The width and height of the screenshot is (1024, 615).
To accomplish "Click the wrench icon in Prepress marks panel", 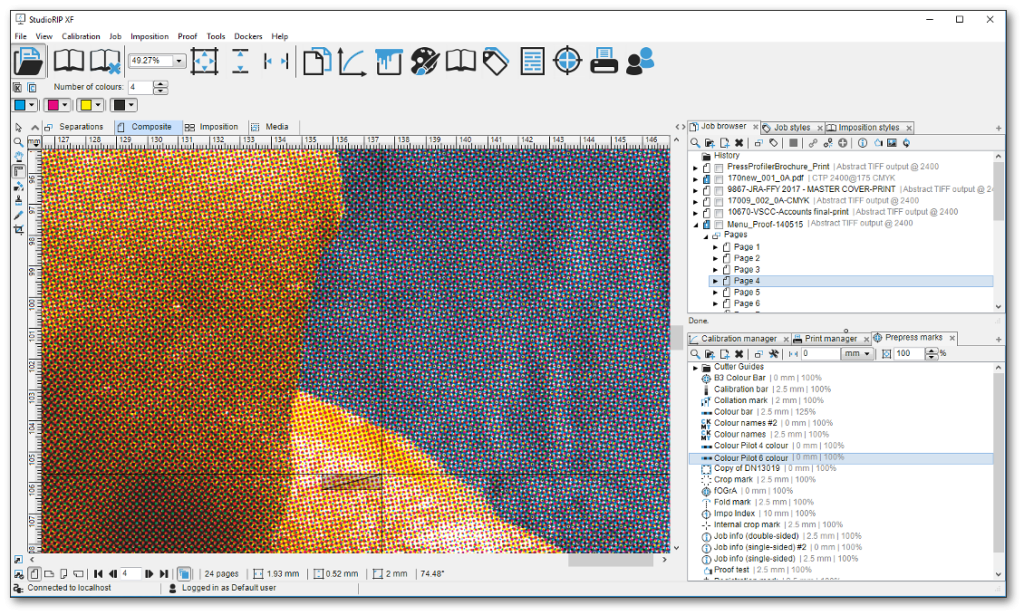I will 775,353.
